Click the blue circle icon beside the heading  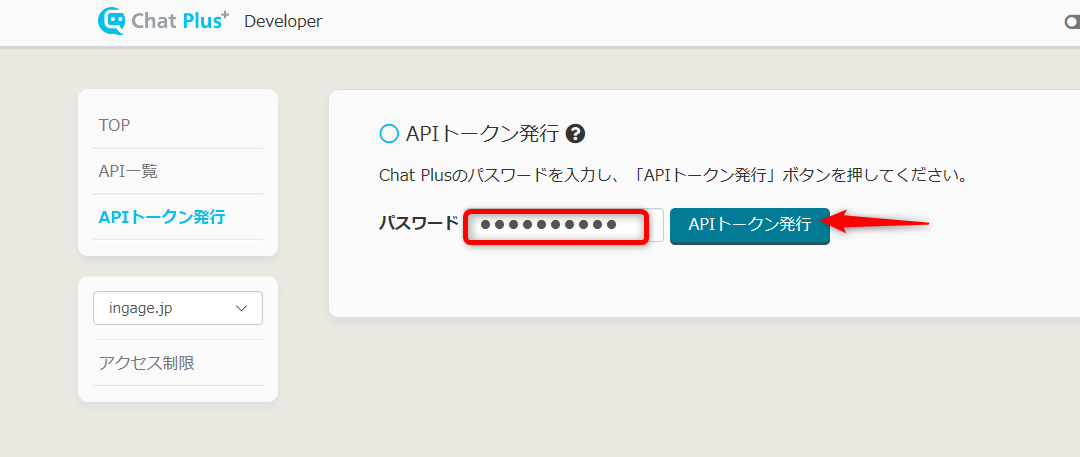[x=389, y=134]
